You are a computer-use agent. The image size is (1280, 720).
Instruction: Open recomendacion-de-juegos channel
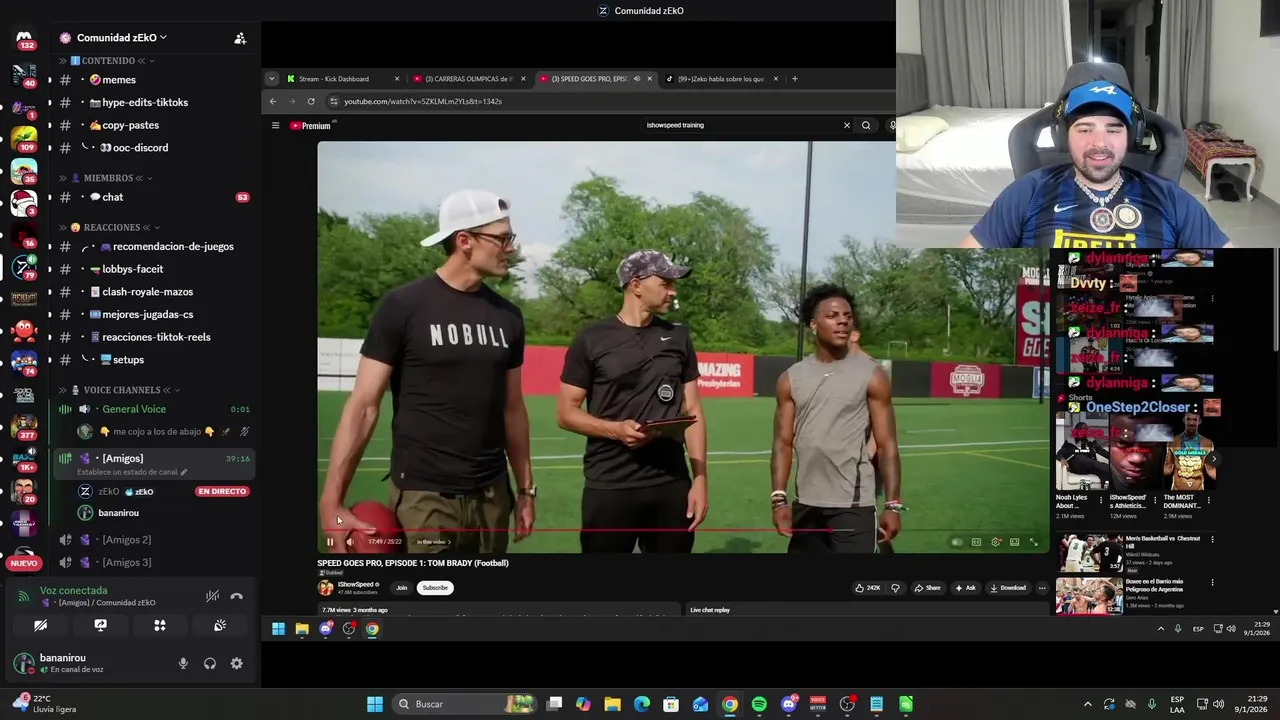click(155, 246)
